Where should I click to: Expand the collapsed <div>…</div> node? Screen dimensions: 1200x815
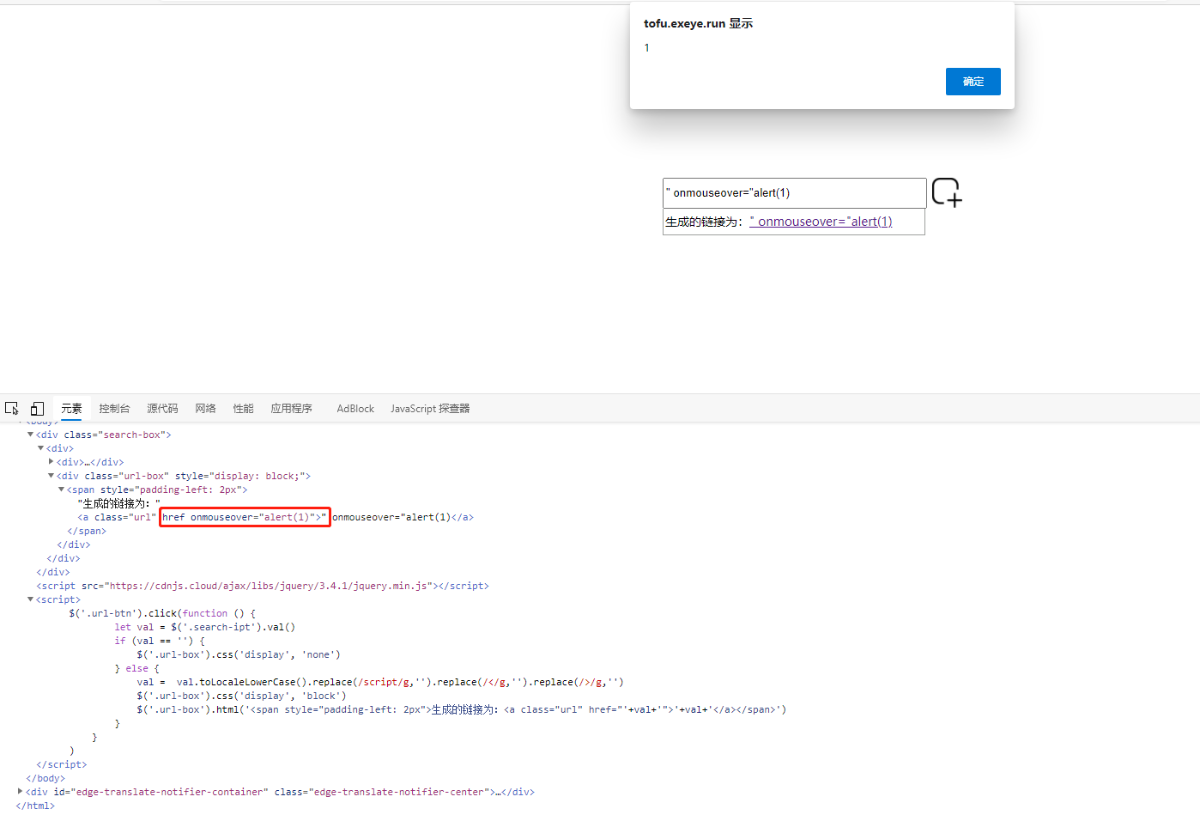click(x=51, y=462)
